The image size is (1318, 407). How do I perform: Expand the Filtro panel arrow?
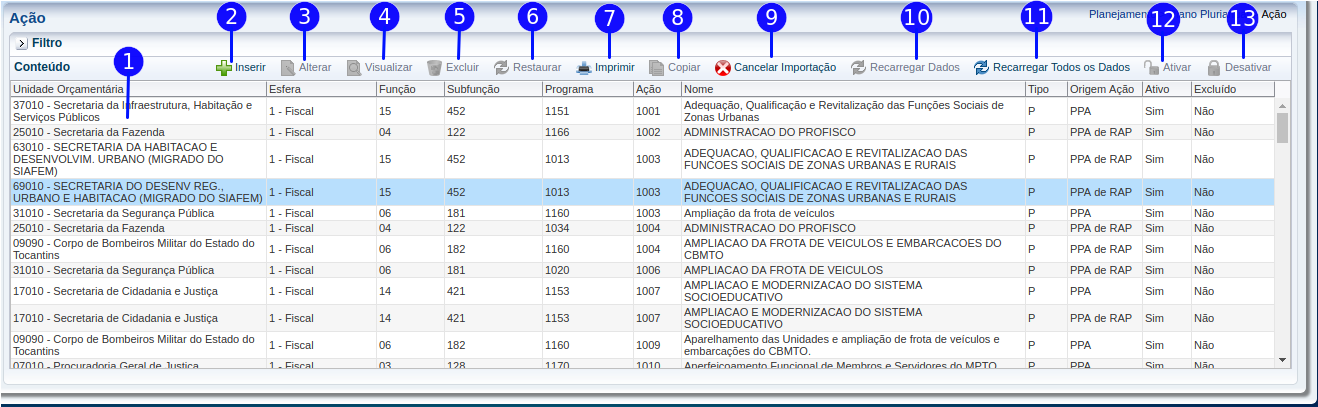(x=21, y=44)
